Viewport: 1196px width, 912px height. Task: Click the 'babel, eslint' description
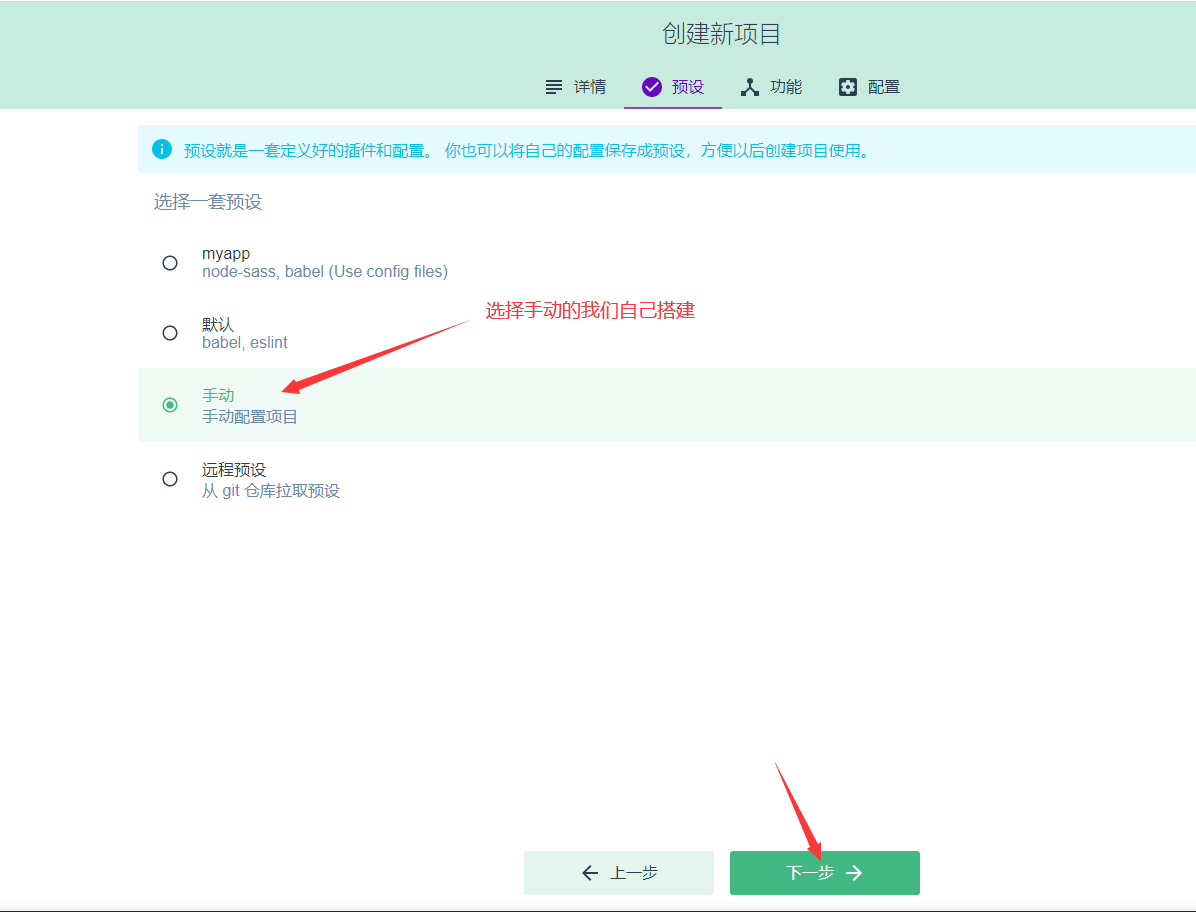[x=245, y=343]
